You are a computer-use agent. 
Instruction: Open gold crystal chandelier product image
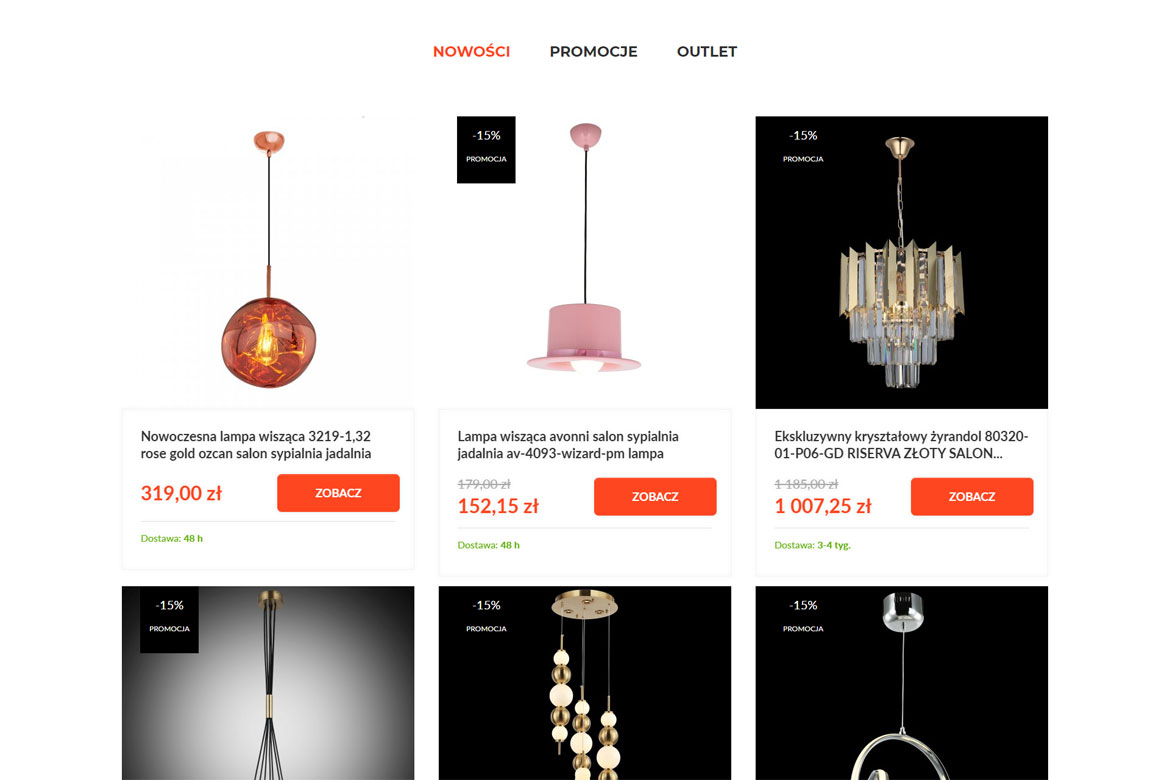tap(901, 262)
